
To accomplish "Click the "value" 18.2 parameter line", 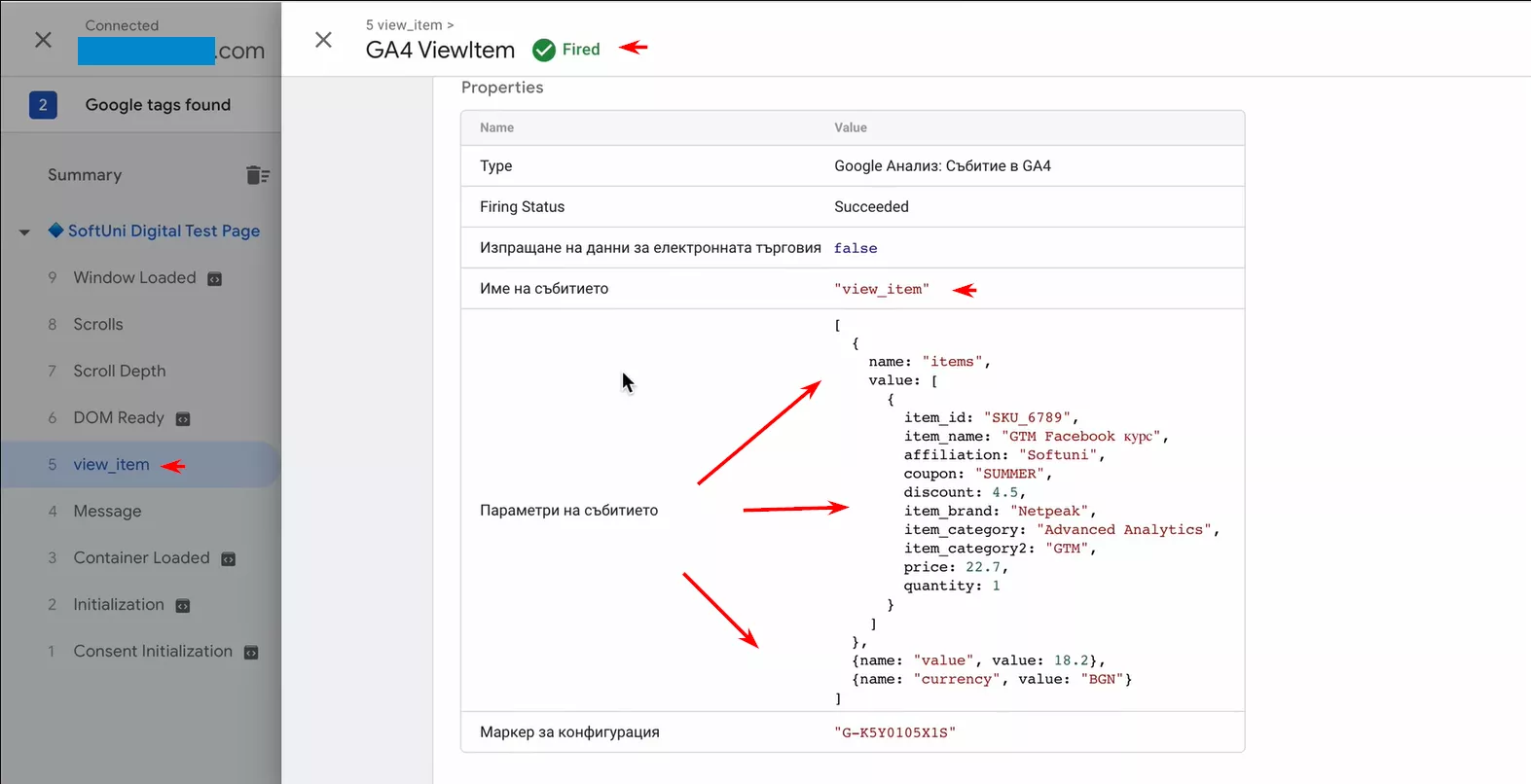I will (978, 660).
